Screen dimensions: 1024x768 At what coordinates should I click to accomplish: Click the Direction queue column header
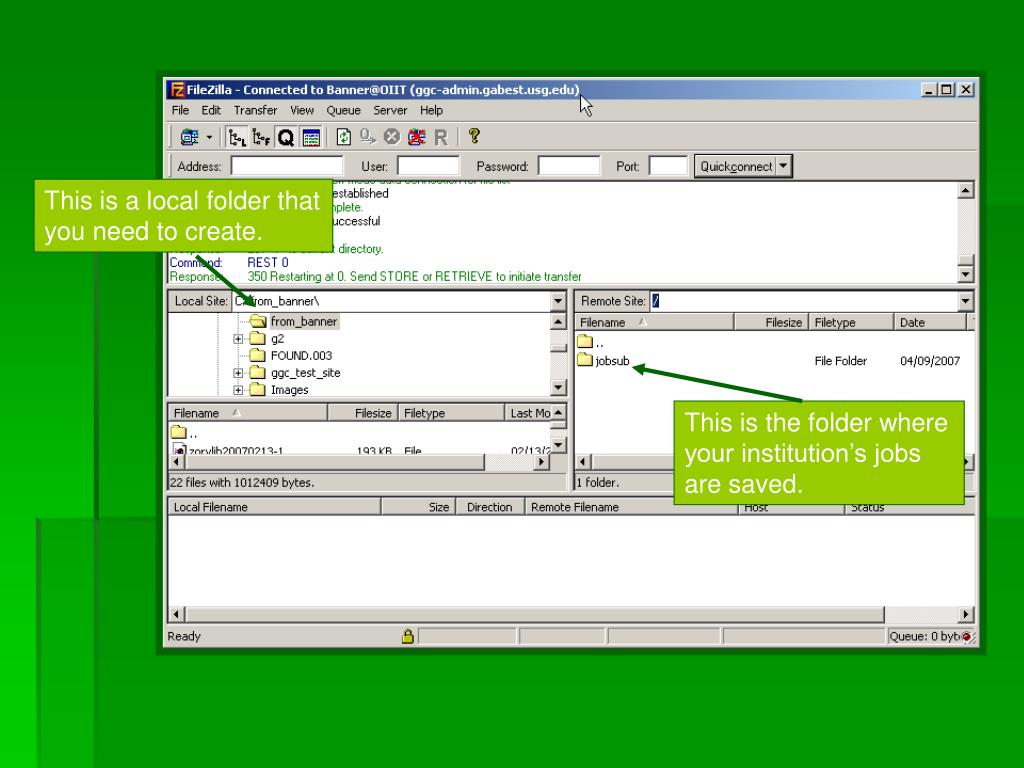pyautogui.click(x=490, y=507)
